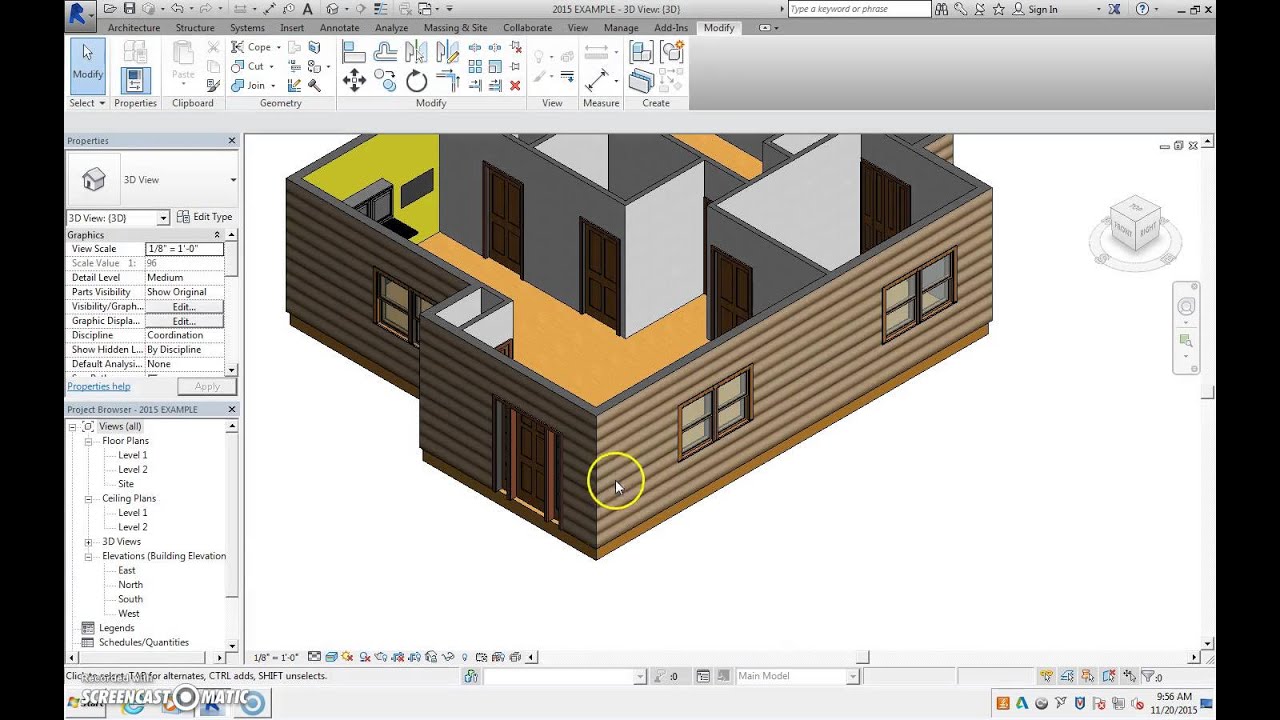Open the Default 3D View house icon

point(333,9)
